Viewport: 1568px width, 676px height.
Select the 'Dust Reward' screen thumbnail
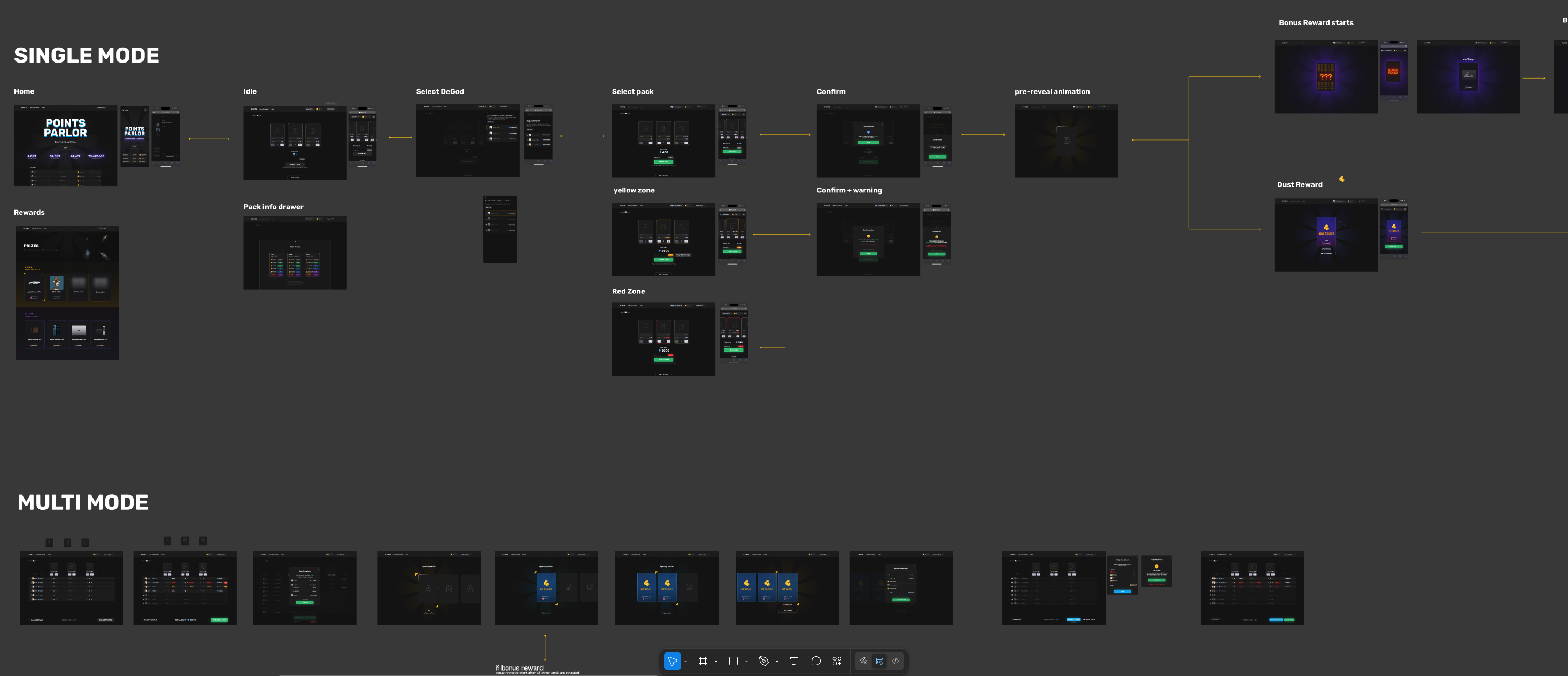[1326, 235]
